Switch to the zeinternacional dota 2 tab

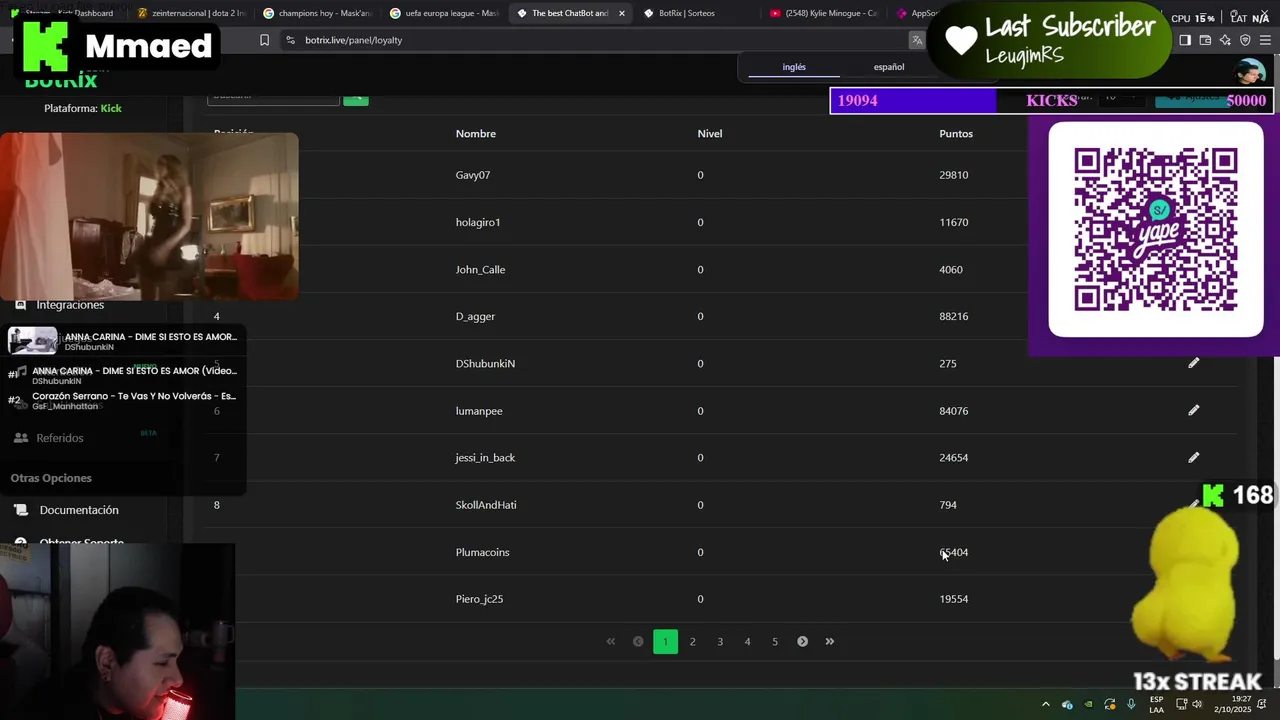pyautogui.click(x=191, y=13)
